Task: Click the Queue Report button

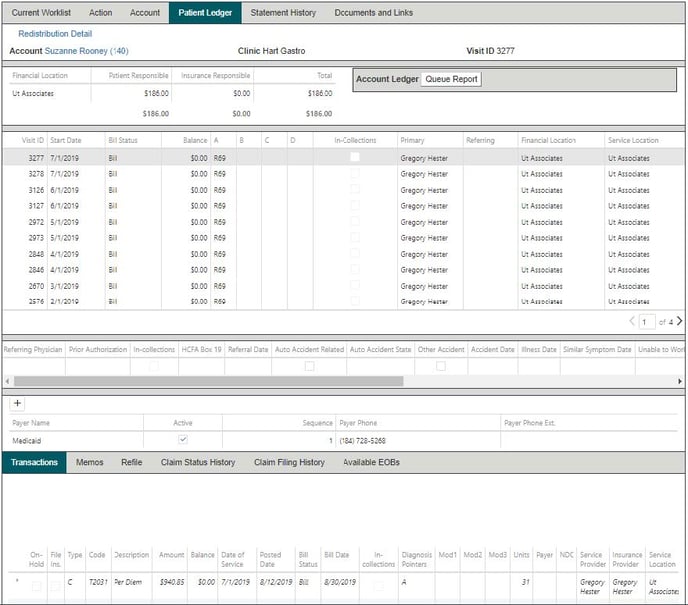Action: [450, 79]
